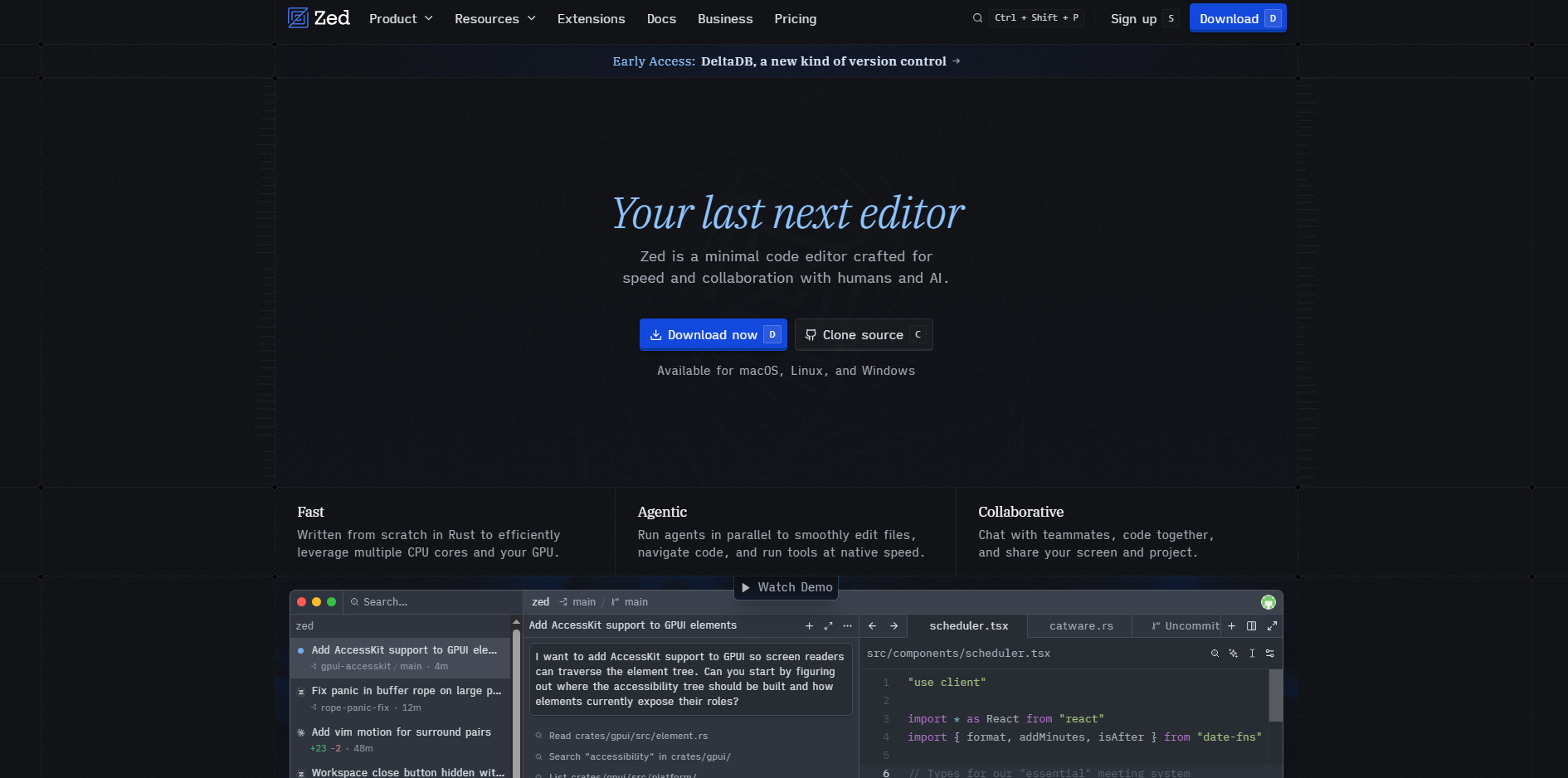Open the Early Access DeltaDB announcement link
The width and height of the screenshot is (1568, 778).
(786, 61)
